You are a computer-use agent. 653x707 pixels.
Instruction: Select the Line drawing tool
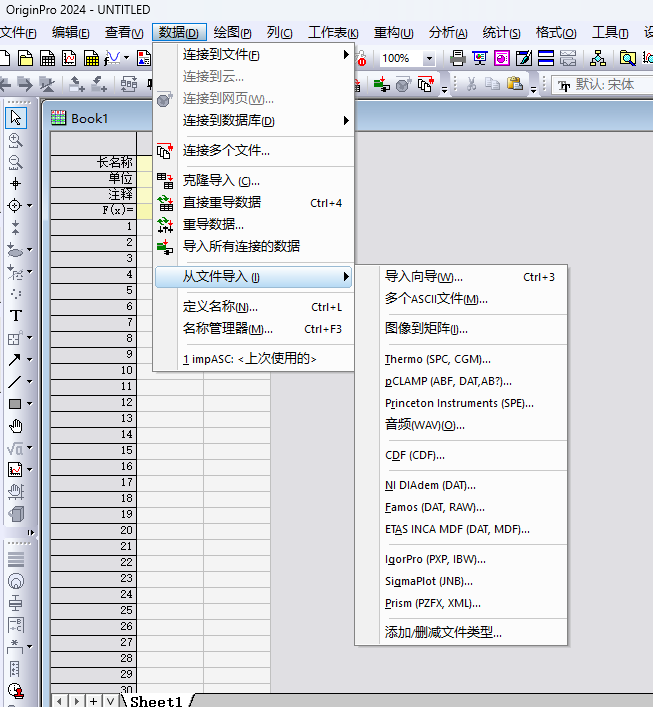15,381
